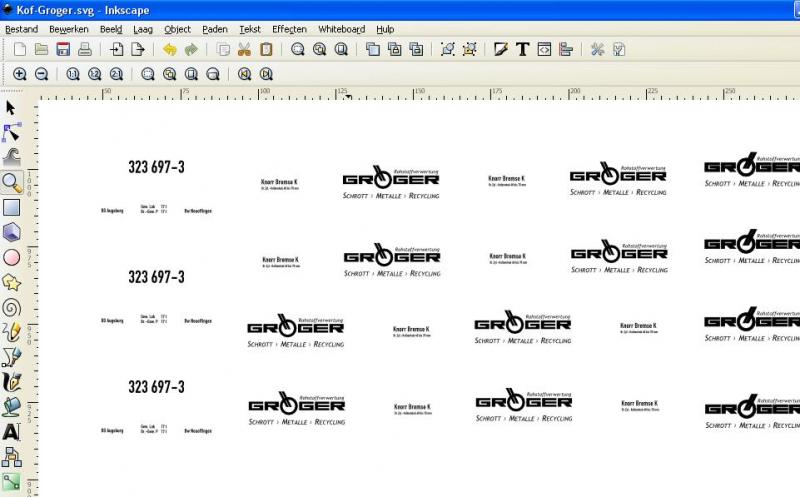Go to the previous zoom level
Screen dimensions: 800x497
(x=244, y=74)
